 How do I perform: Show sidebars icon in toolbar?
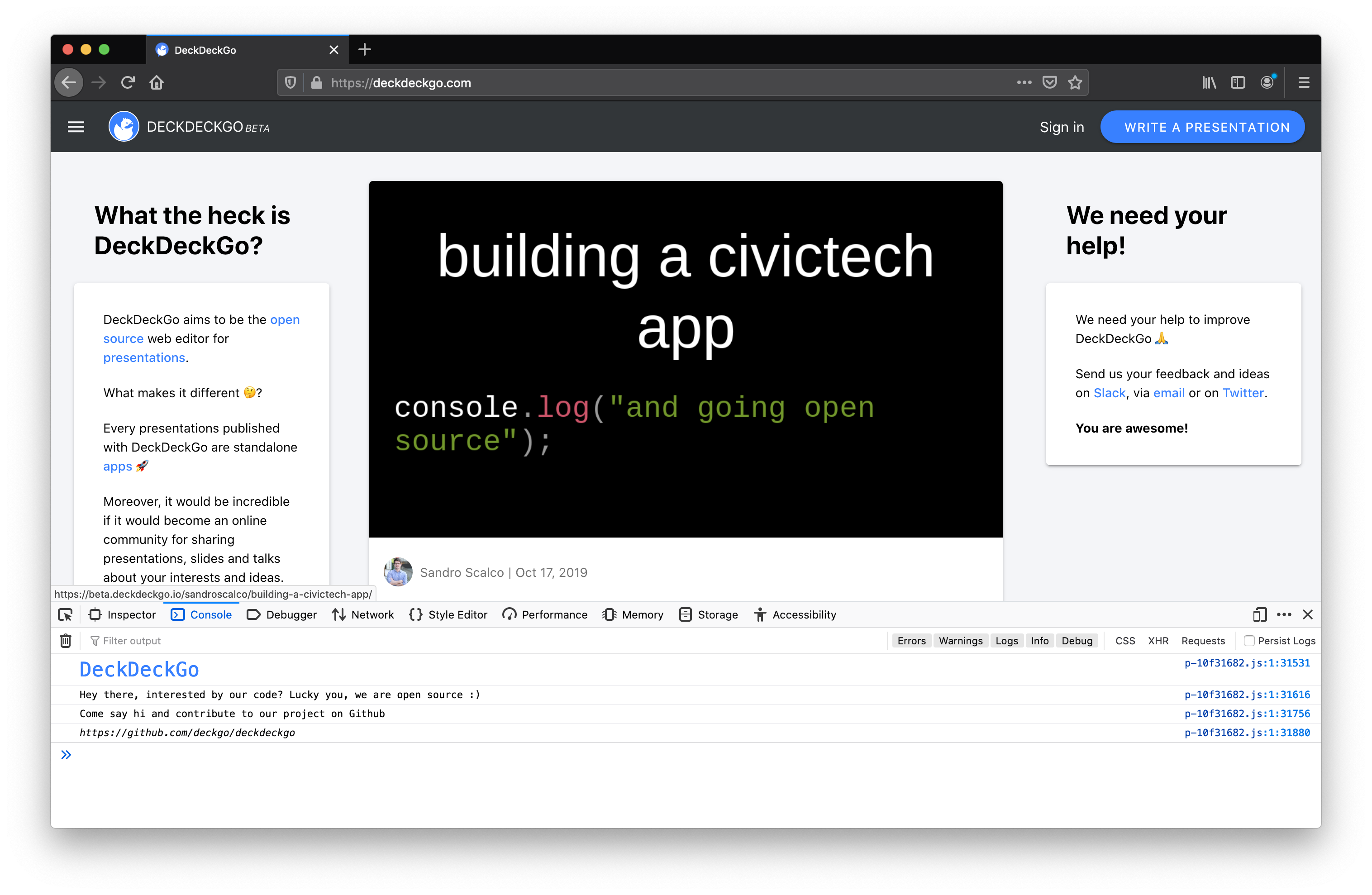pyautogui.click(x=1238, y=82)
